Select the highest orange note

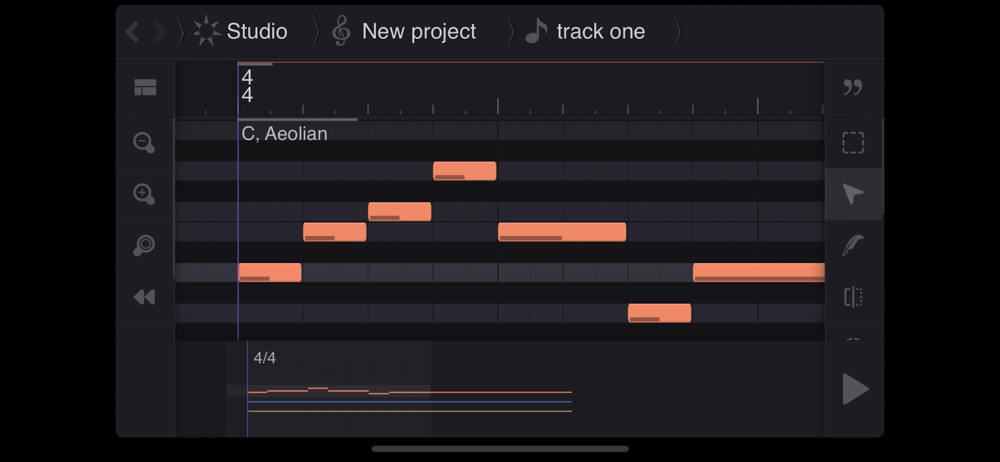click(464, 171)
